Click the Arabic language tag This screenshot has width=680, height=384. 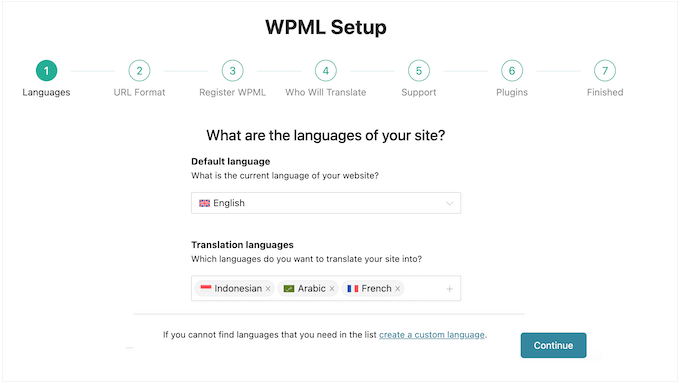pos(308,289)
